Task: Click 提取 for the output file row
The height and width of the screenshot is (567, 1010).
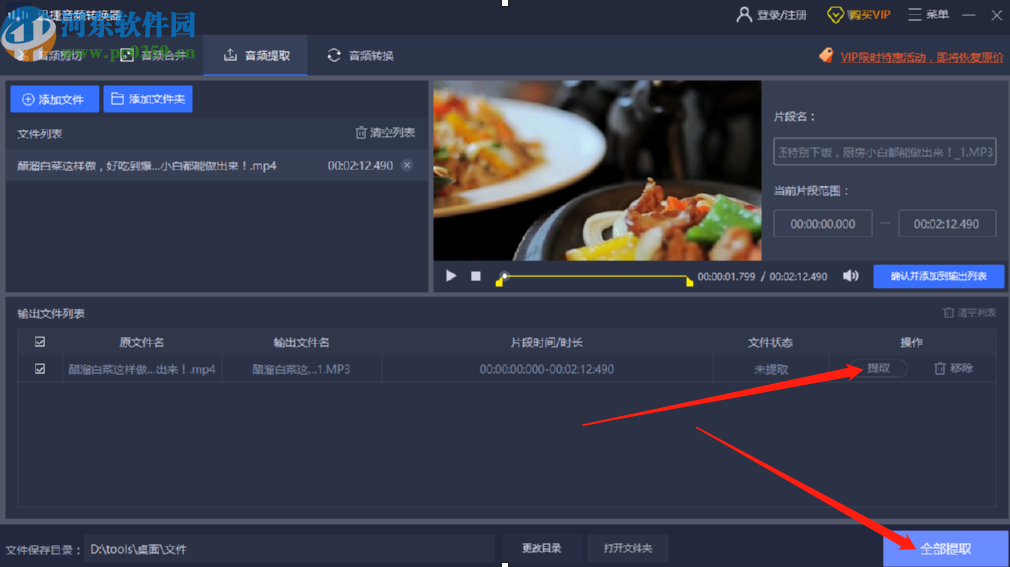Action: (x=879, y=368)
